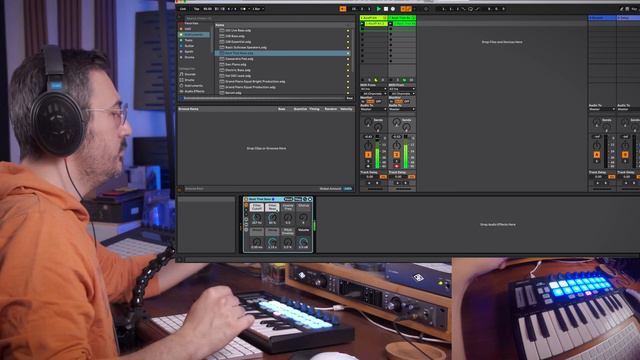Screen dimensions: 640x360
Task: Toggle return track A activator
Action: pos(597,155)
